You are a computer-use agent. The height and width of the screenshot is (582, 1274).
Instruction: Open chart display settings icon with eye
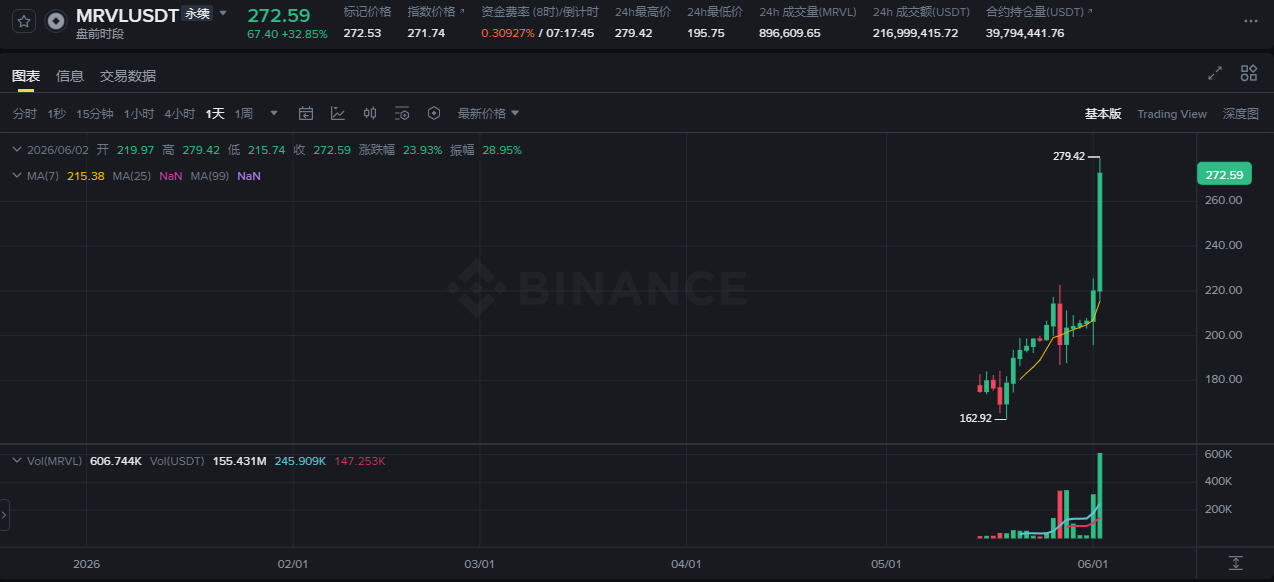tap(402, 113)
